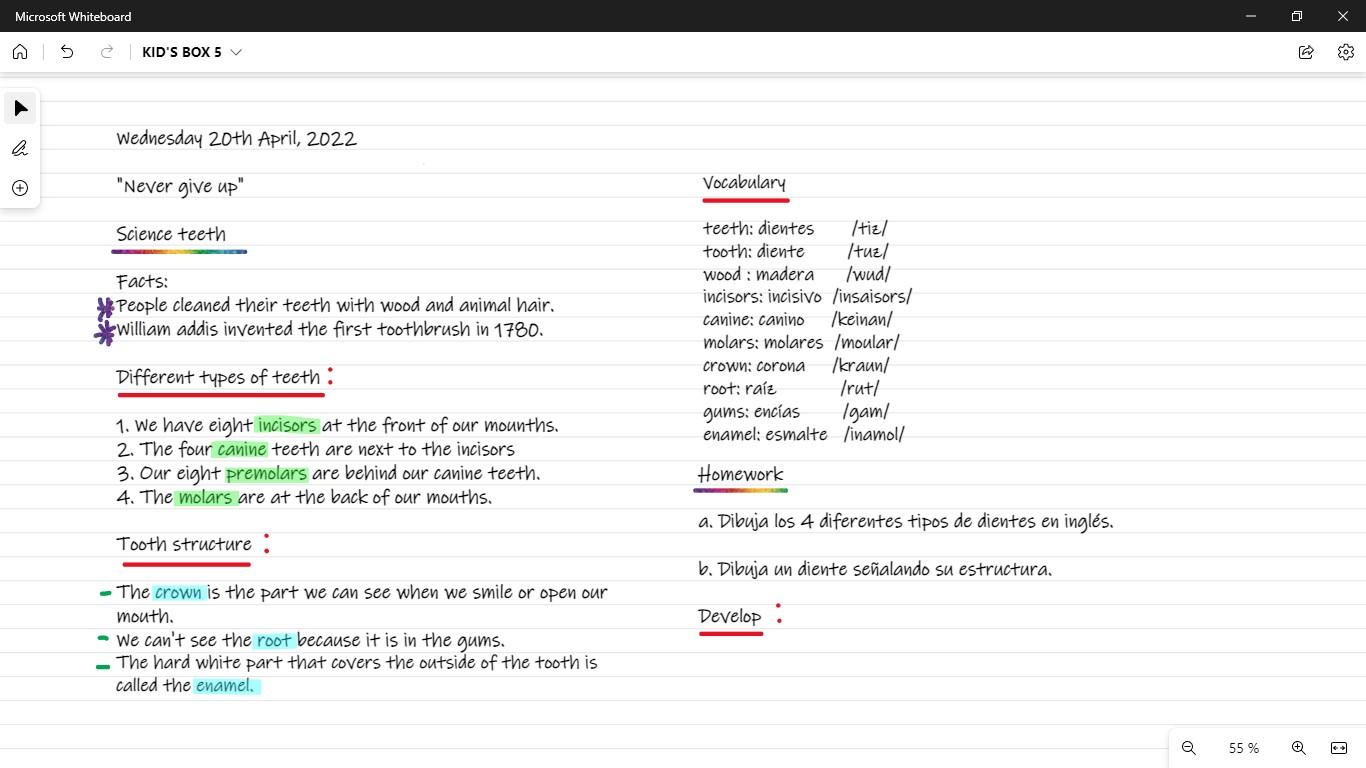Close the Microsoft Whiteboard window
The width and height of the screenshot is (1366, 768).
(x=1343, y=16)
